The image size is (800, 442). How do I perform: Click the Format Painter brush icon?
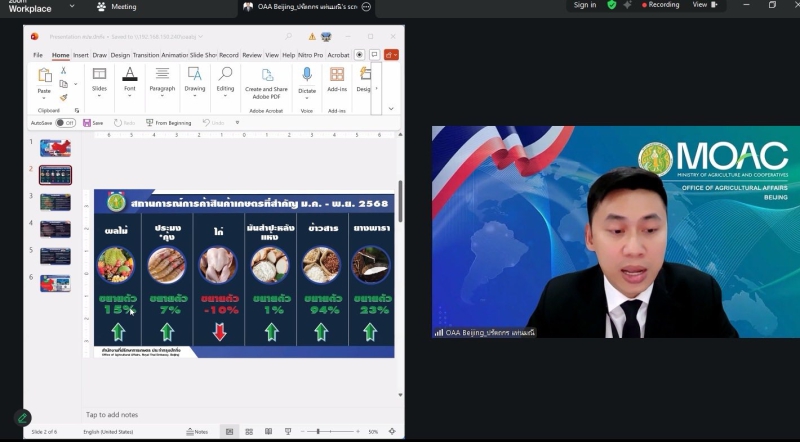[63, 97]
